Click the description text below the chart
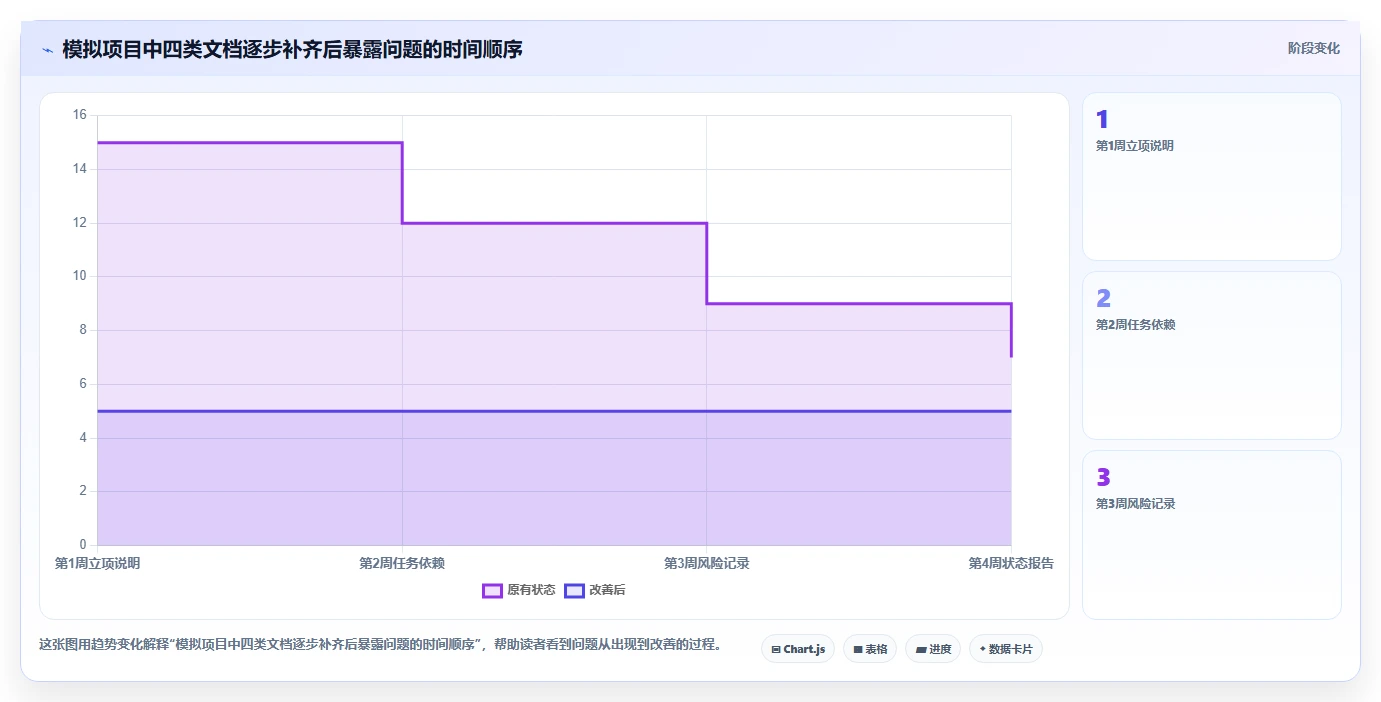The width and height of the screenshot is (1381, 702). pos(380,644)
